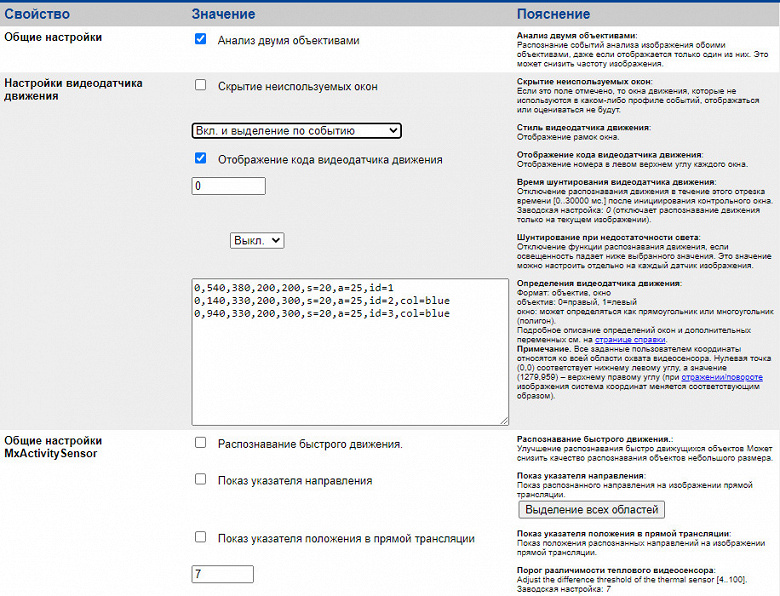Enable Скрытие неиспользуемых окон checkbox
780x596 pixels.
200,85
